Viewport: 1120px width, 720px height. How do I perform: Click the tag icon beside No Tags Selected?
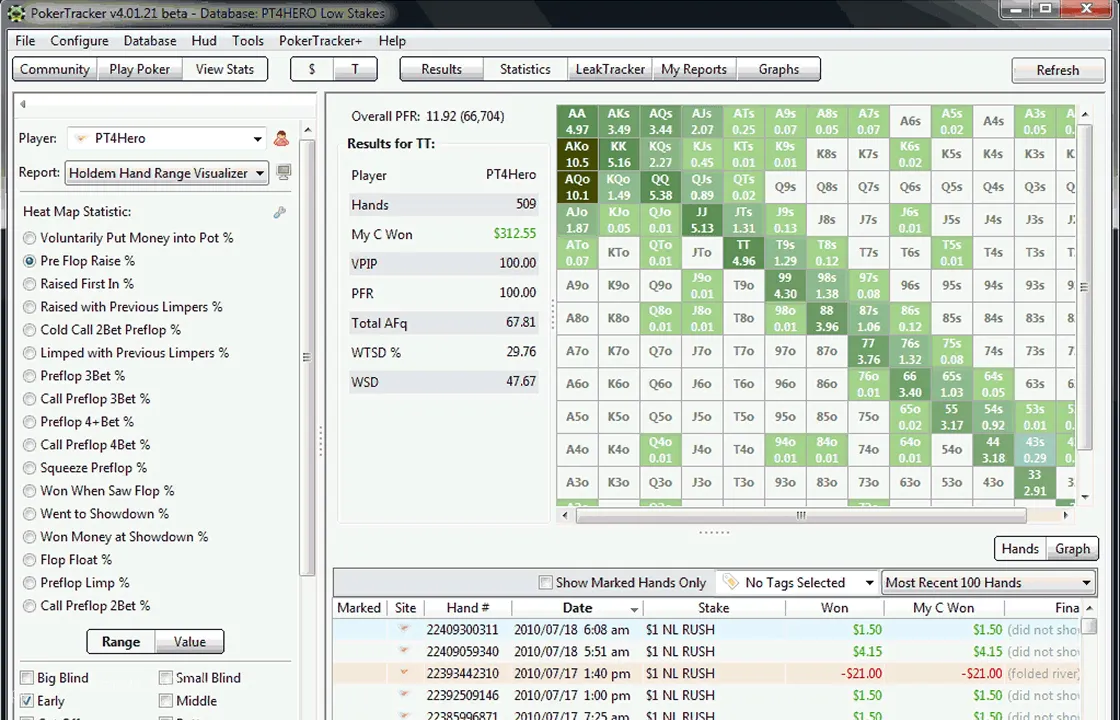[x=730, y=582]
